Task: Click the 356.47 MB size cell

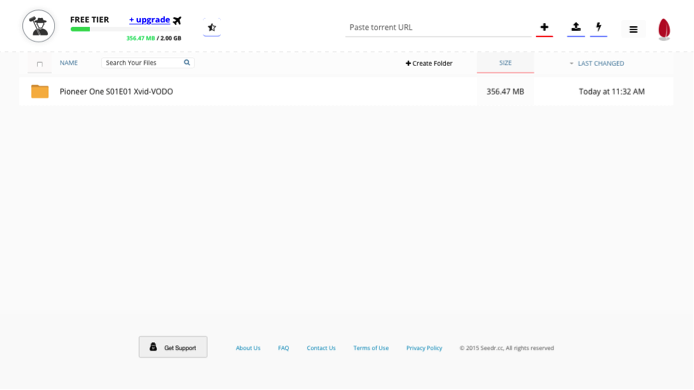Action: 505,92
